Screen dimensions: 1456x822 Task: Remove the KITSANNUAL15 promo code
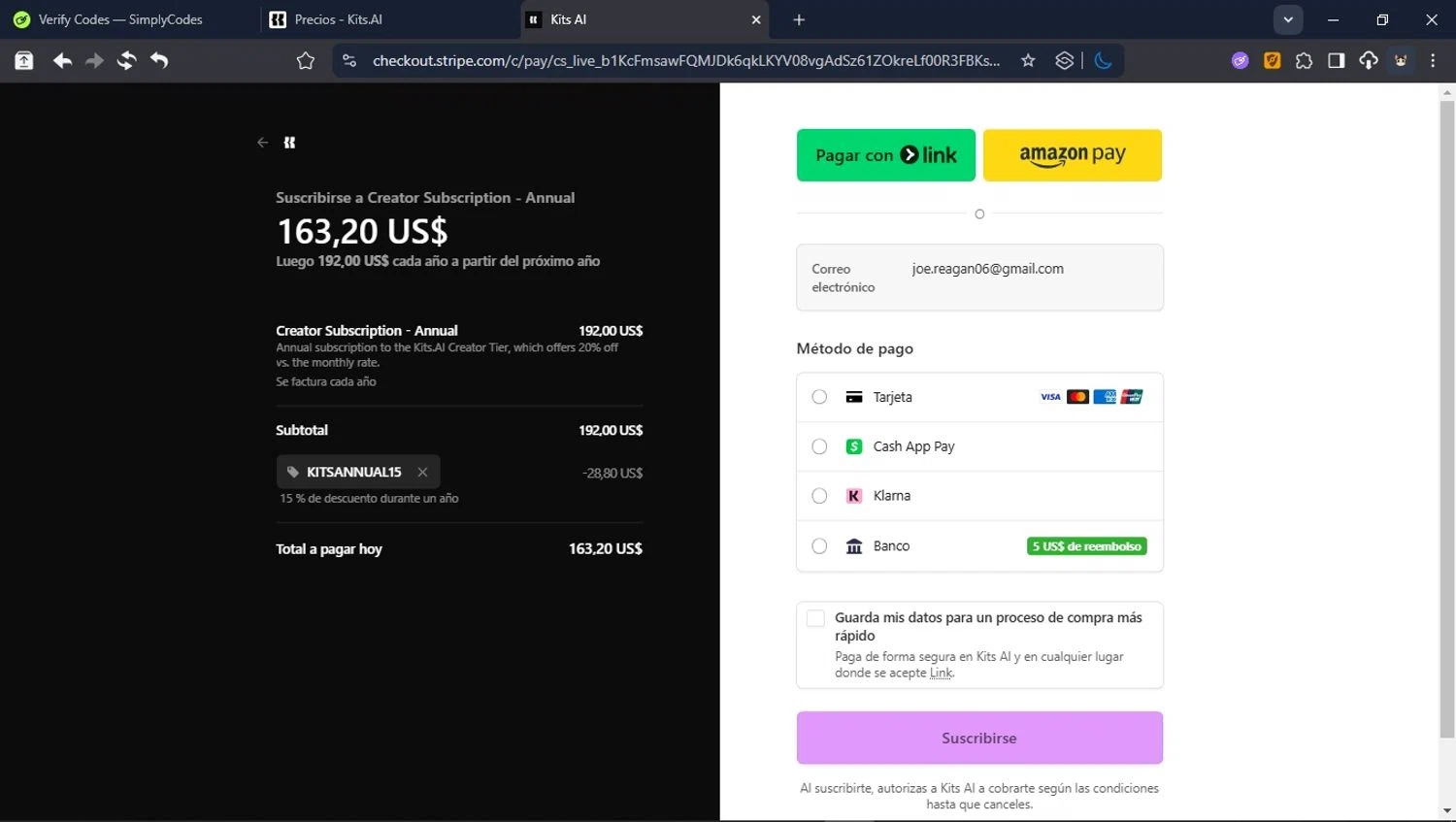(x=422, y=472)
